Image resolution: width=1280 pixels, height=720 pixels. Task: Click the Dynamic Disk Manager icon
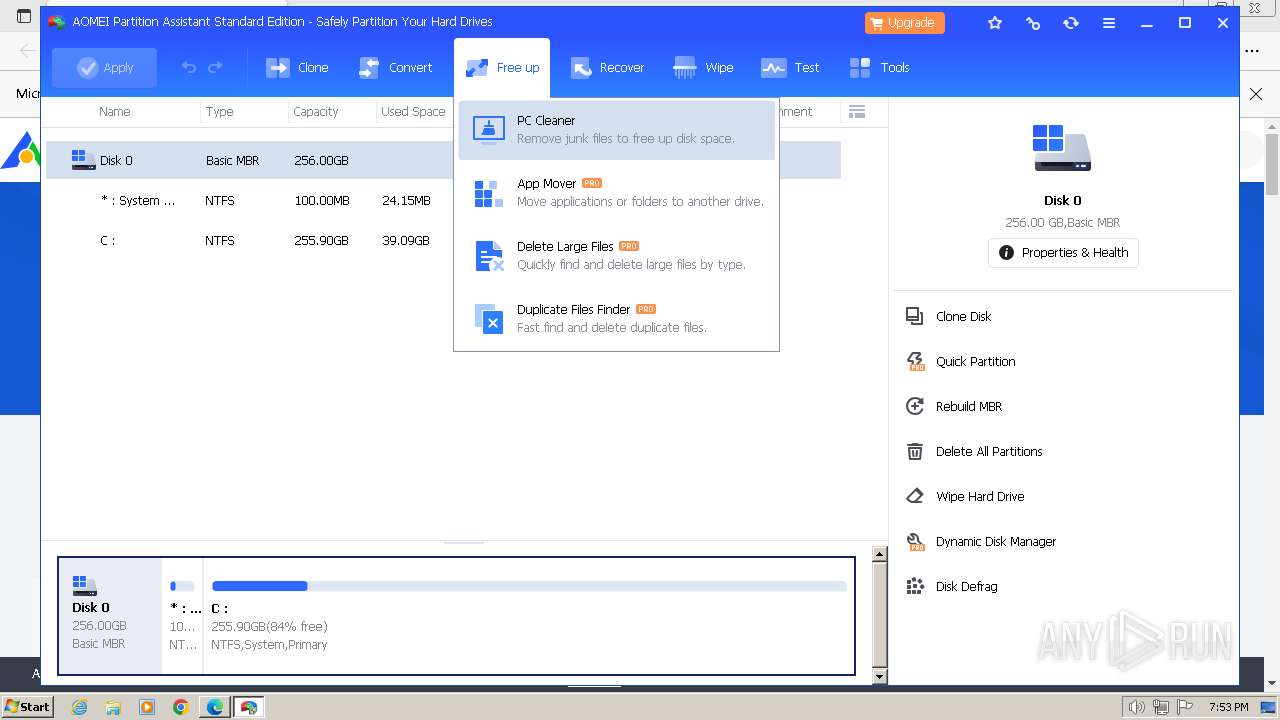[915, 541]
